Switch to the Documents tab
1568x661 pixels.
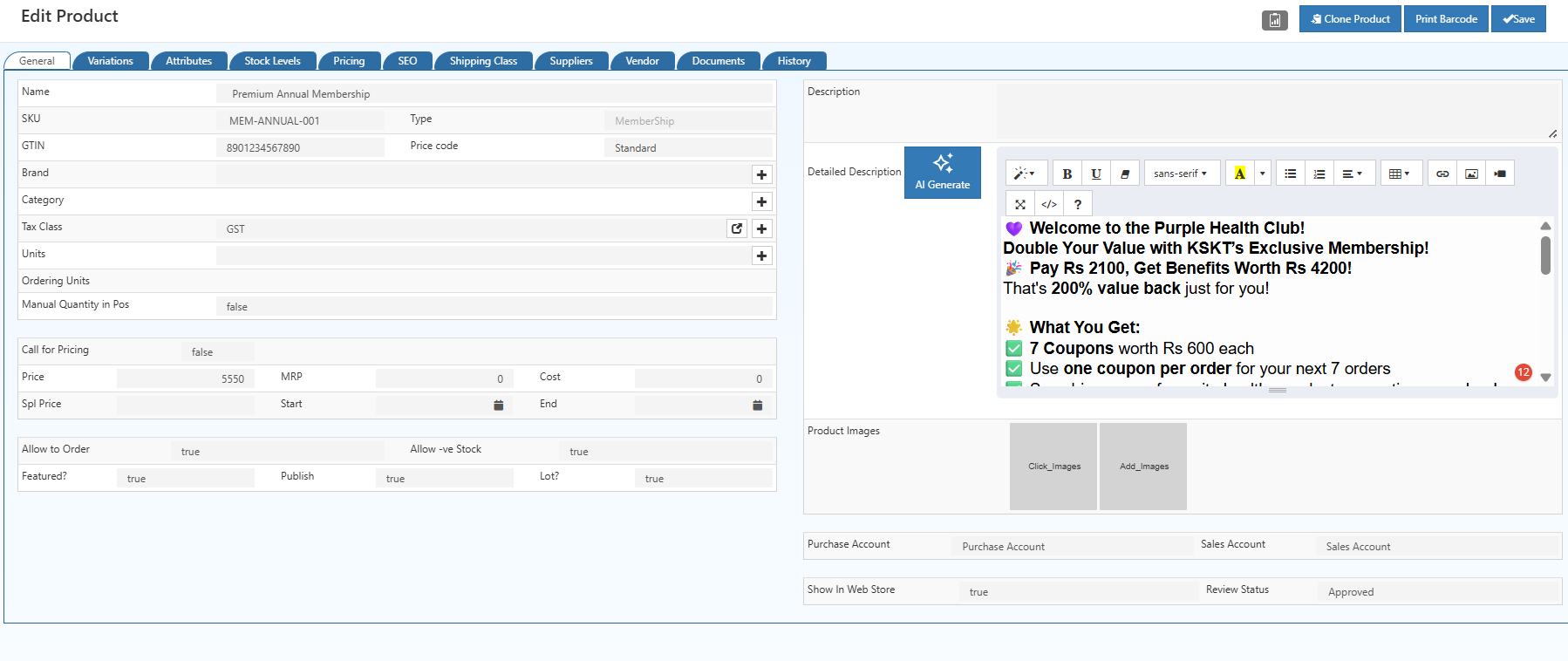click(719, 61)
